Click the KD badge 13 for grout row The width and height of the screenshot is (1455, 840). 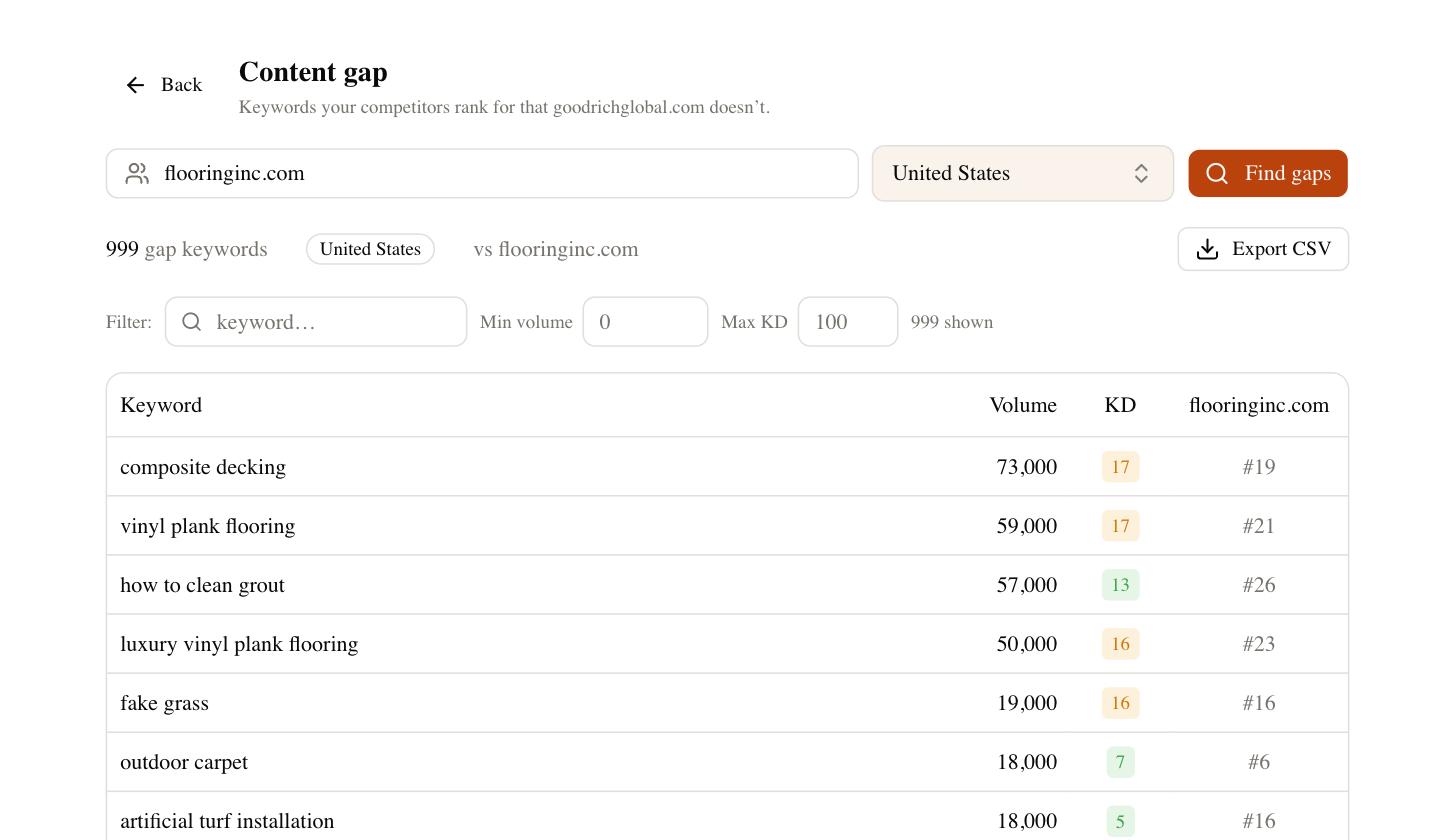pyautogui.click(x=1120, y=585)
